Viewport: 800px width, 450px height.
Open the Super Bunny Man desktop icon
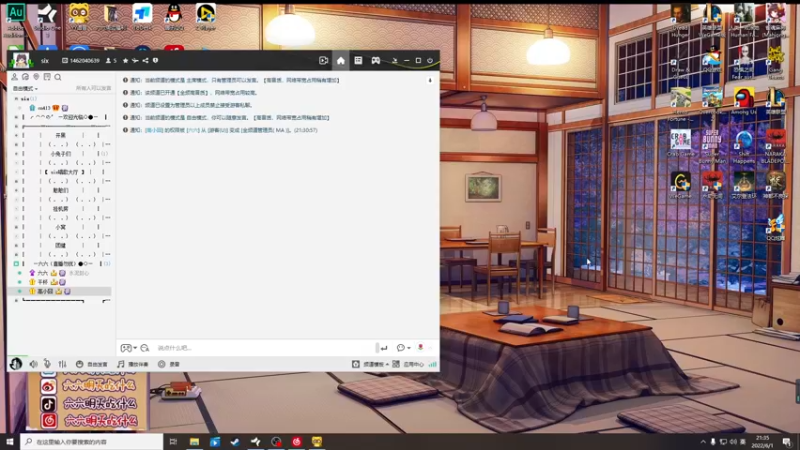712,146
